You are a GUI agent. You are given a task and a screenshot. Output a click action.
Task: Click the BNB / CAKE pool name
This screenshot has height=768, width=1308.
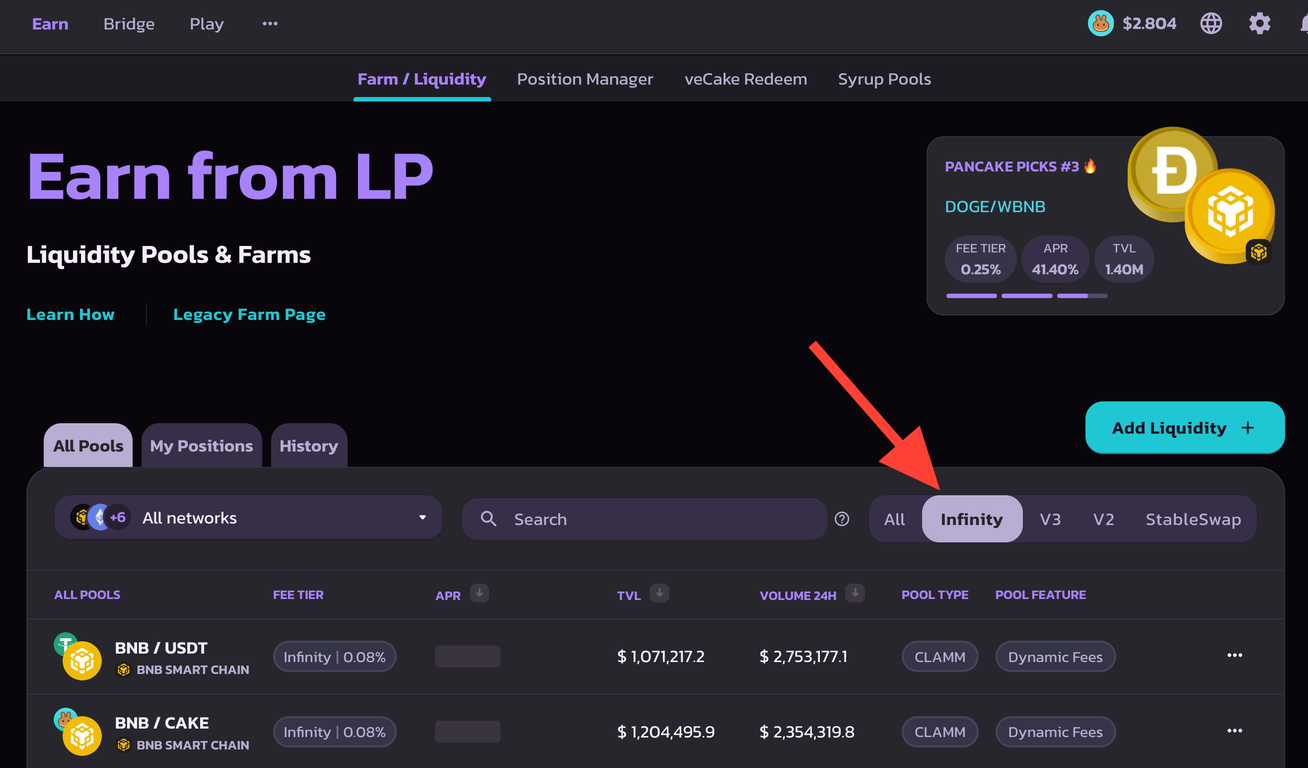[162, 722]
